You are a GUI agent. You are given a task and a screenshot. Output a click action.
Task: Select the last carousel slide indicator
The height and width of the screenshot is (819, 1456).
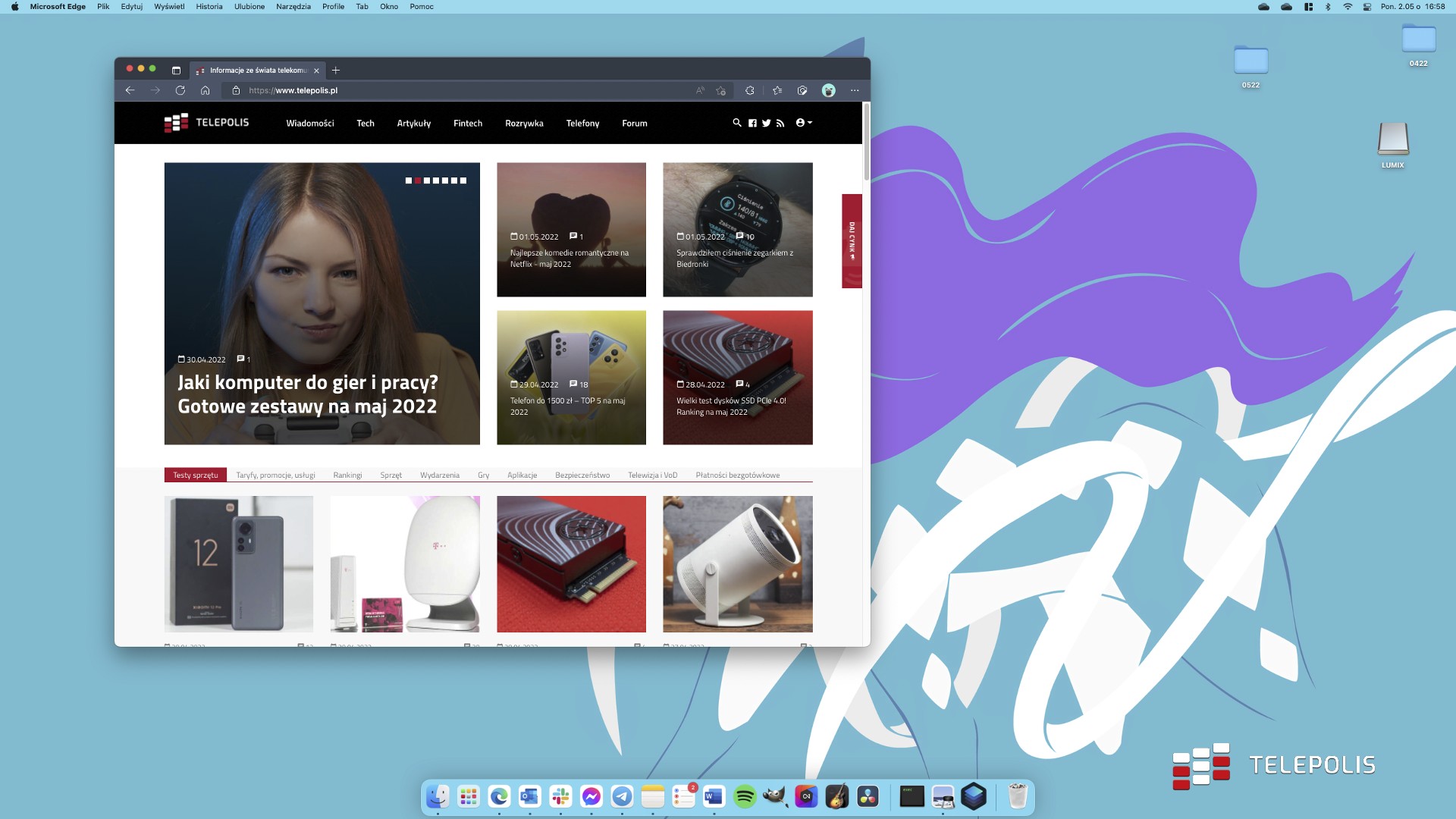click(463, 180)
